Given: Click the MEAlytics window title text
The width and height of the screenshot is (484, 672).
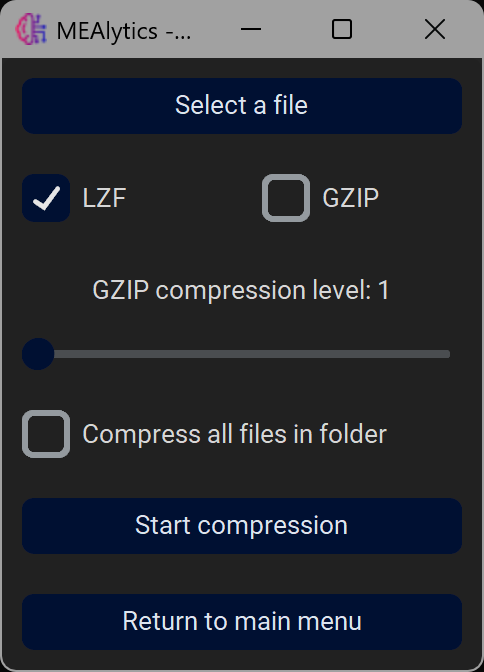Looking at the screenshot, I should coord(123,31).
